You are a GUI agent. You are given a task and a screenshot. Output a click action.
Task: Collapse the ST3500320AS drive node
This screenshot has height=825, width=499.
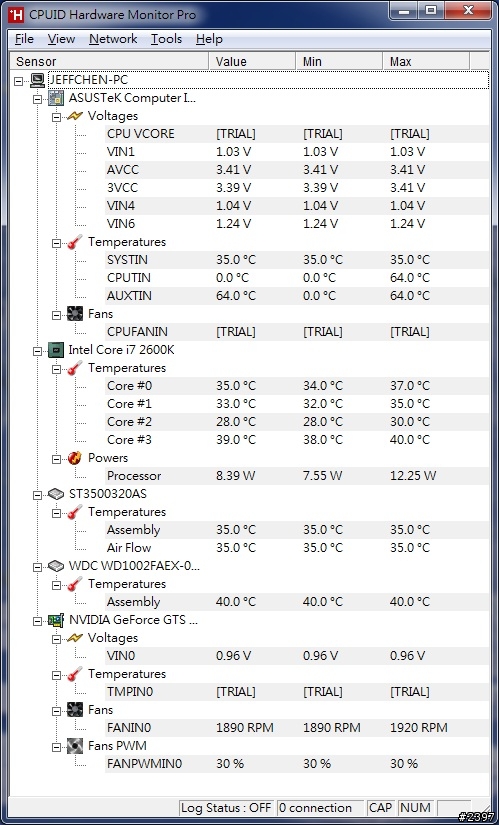(x=37, y=495)
